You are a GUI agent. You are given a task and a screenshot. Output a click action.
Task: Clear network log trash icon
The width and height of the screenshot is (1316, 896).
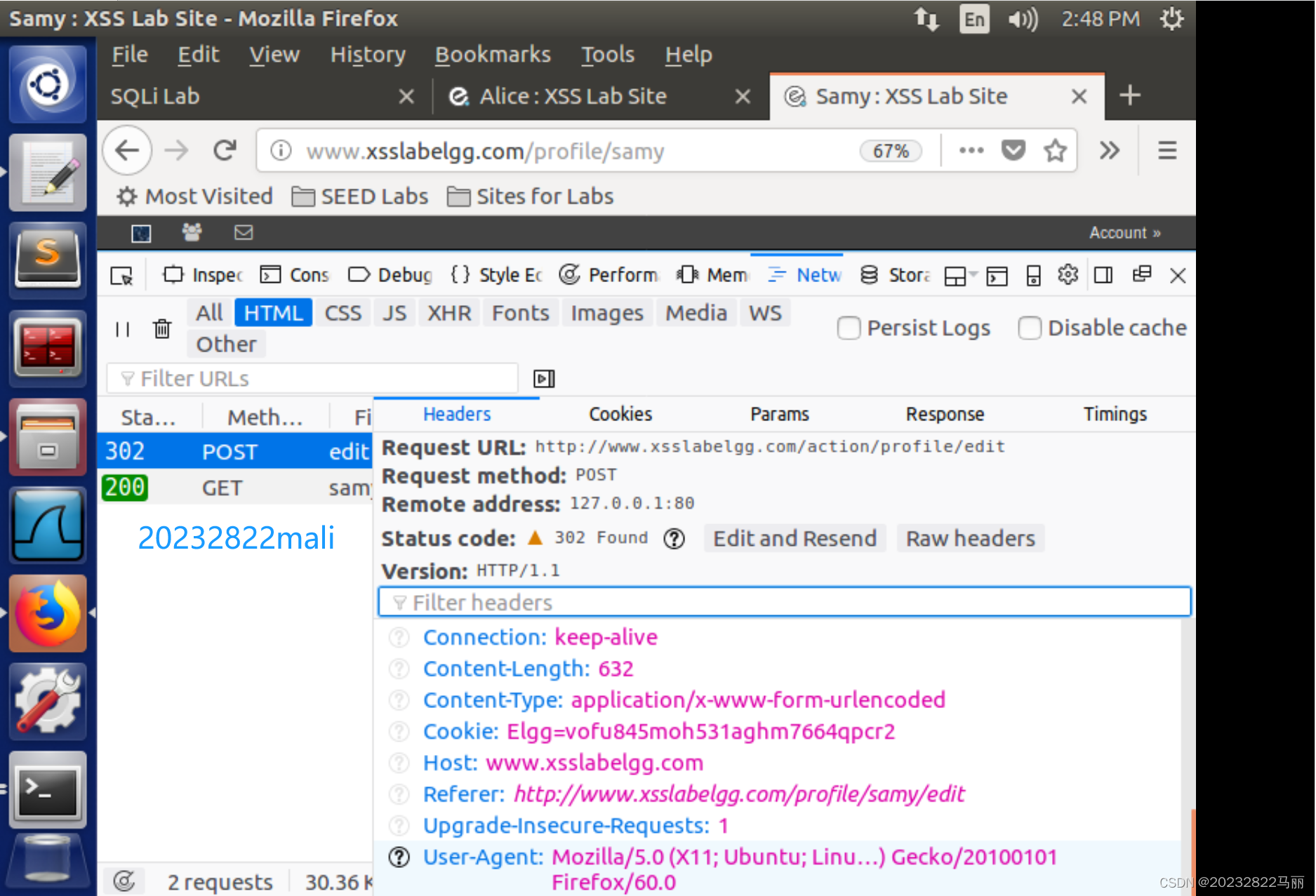[x=162, y=328]
